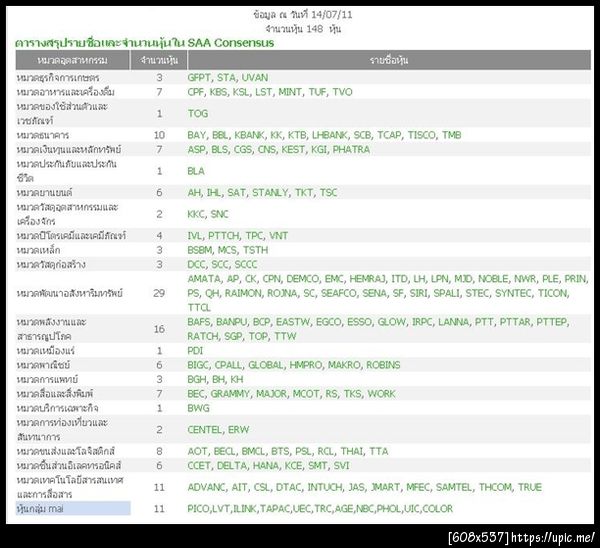Click the stock count value 8
This screenshot has height=548, width=600.
(159, 452)
